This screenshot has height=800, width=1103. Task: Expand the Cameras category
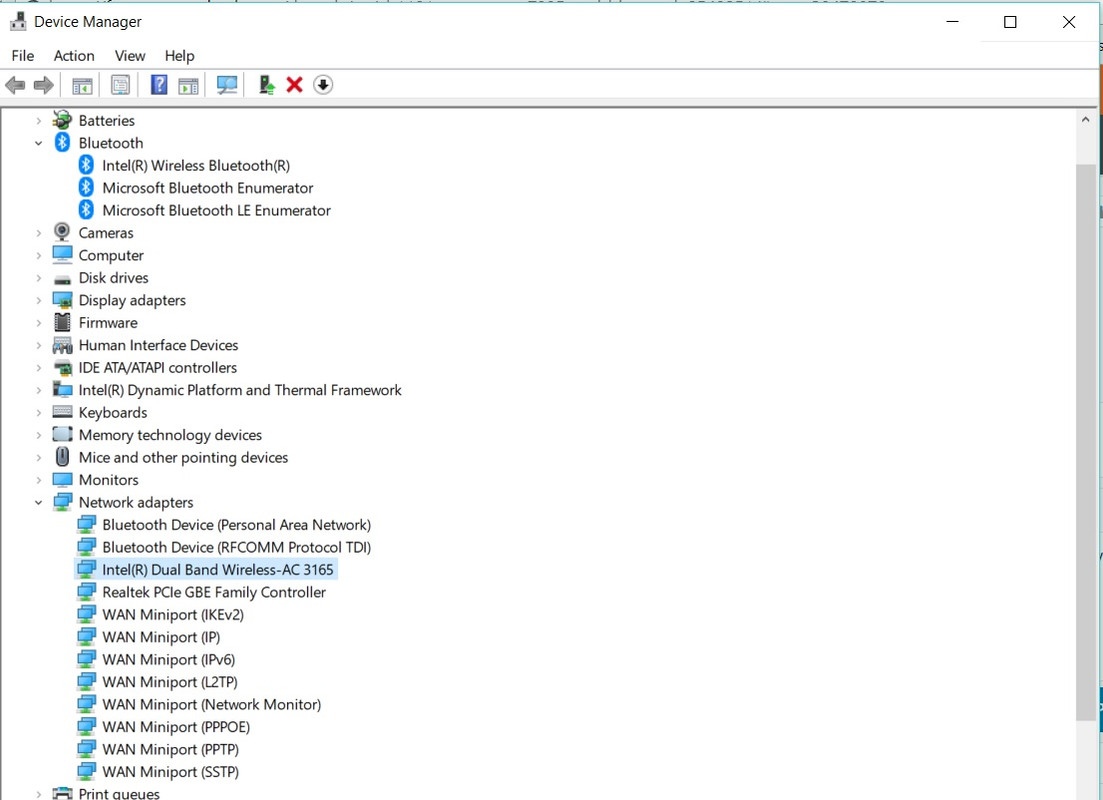[x=39, y=233]
